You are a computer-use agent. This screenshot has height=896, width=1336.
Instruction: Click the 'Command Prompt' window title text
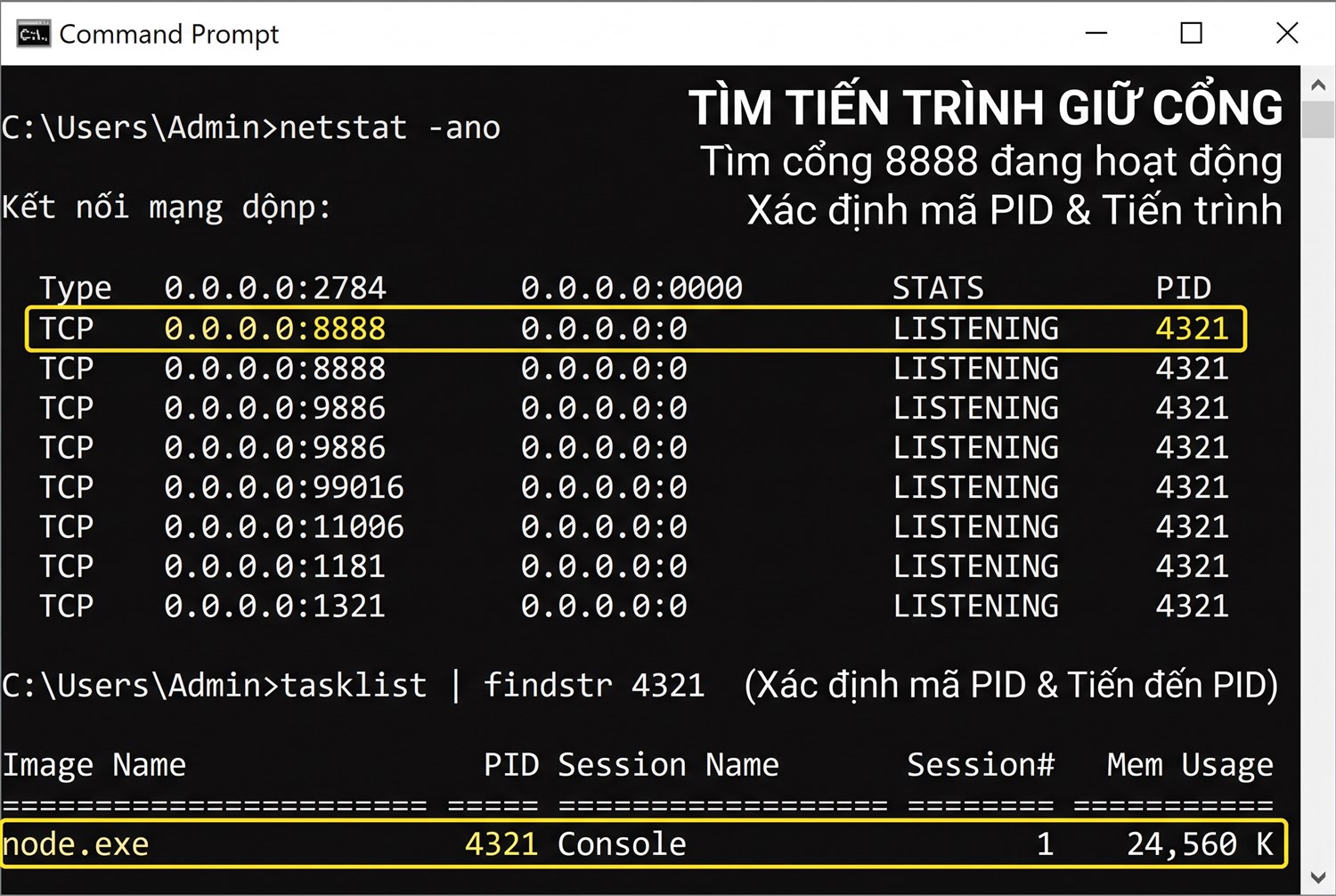click(168, 34)
